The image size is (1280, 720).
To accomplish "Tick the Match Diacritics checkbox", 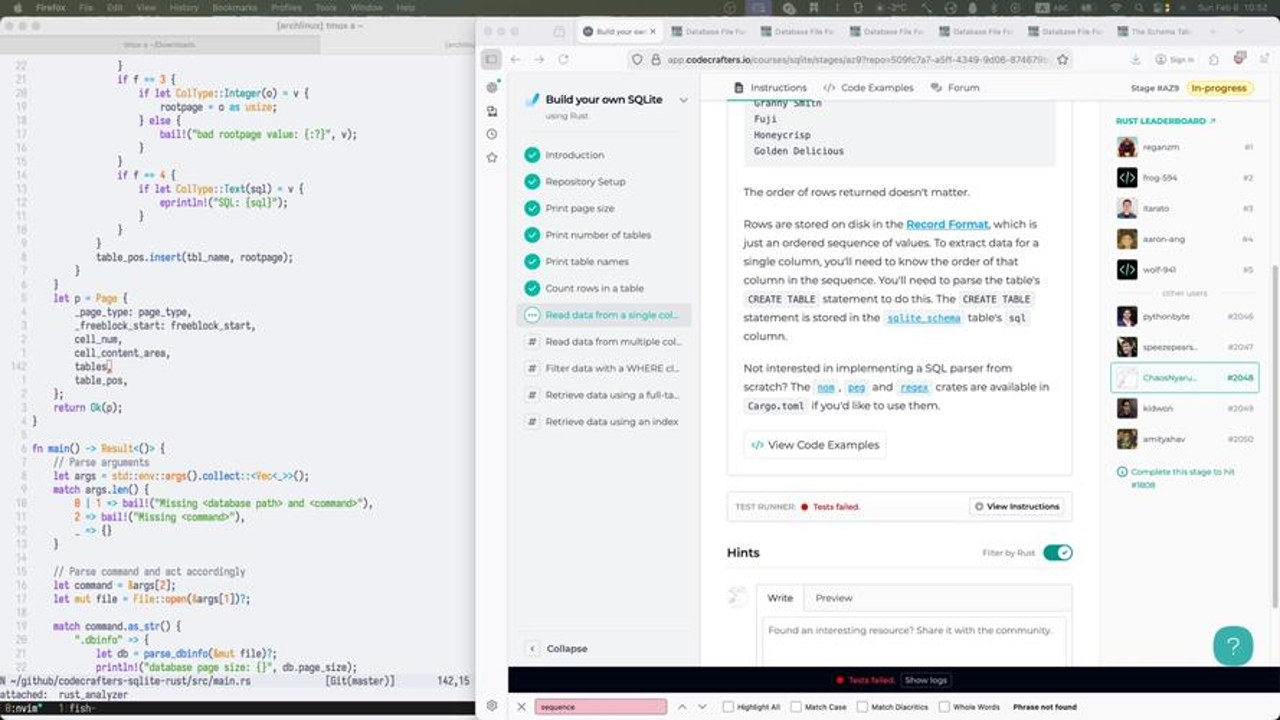I will [862, 707].
